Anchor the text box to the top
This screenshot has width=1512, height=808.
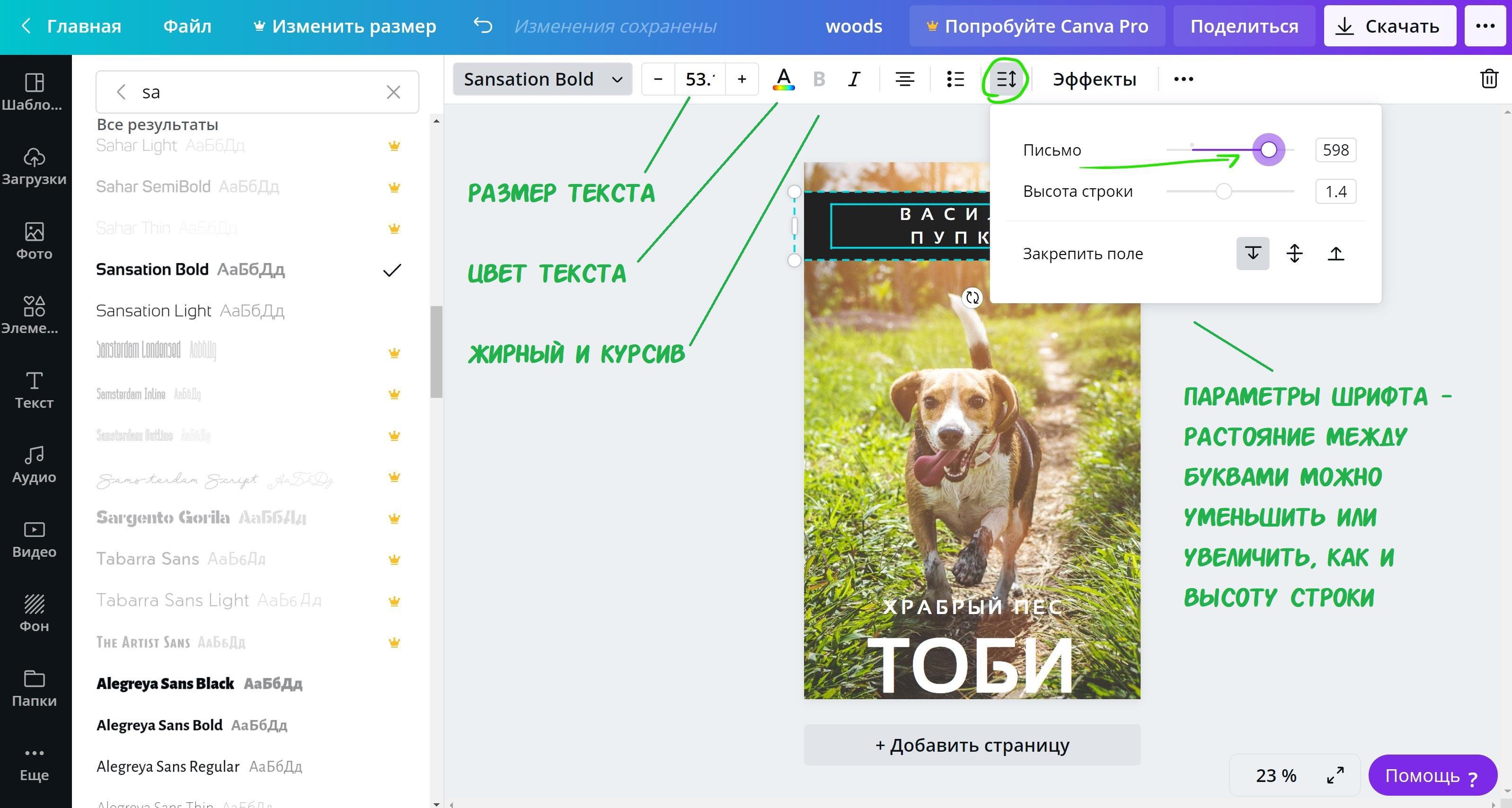click(x=1253, y=254)
